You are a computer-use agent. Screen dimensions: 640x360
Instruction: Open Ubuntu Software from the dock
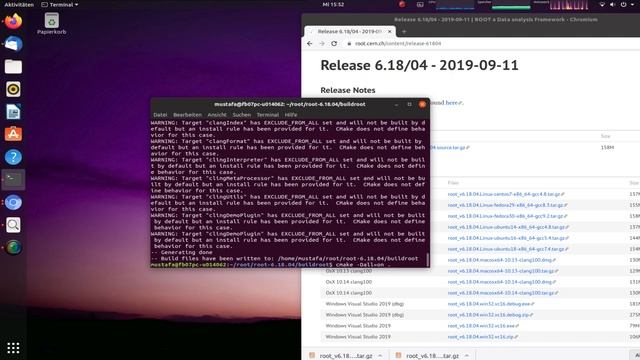[x=13, y=134]
